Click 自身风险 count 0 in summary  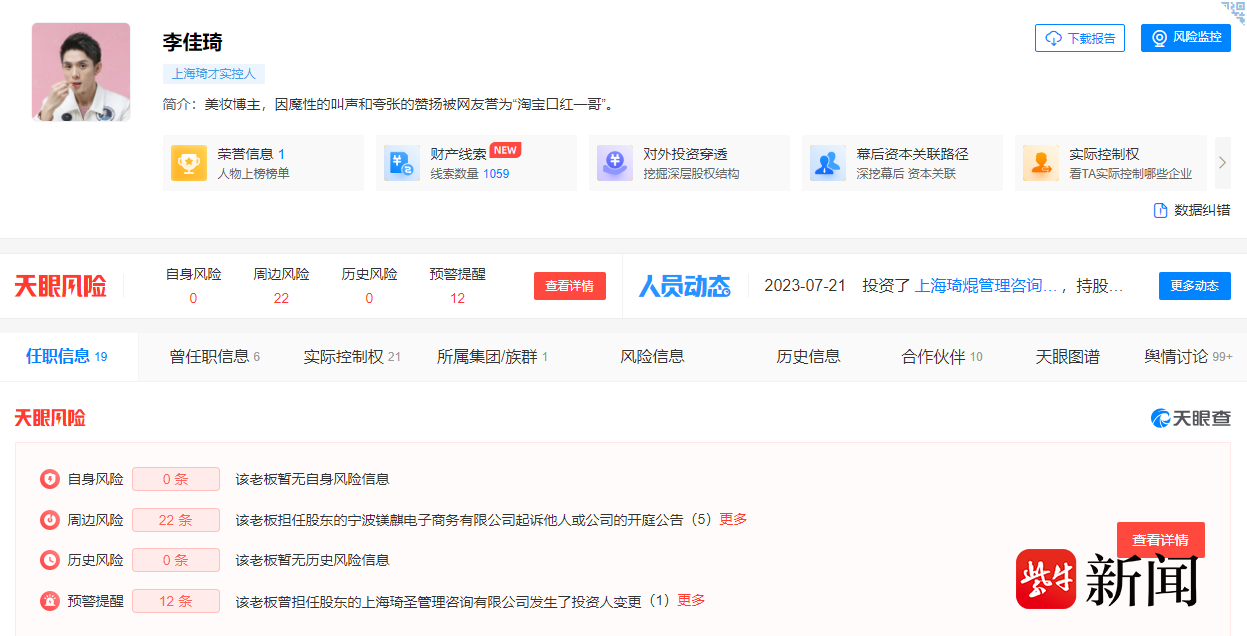click(x=193, y=298)
